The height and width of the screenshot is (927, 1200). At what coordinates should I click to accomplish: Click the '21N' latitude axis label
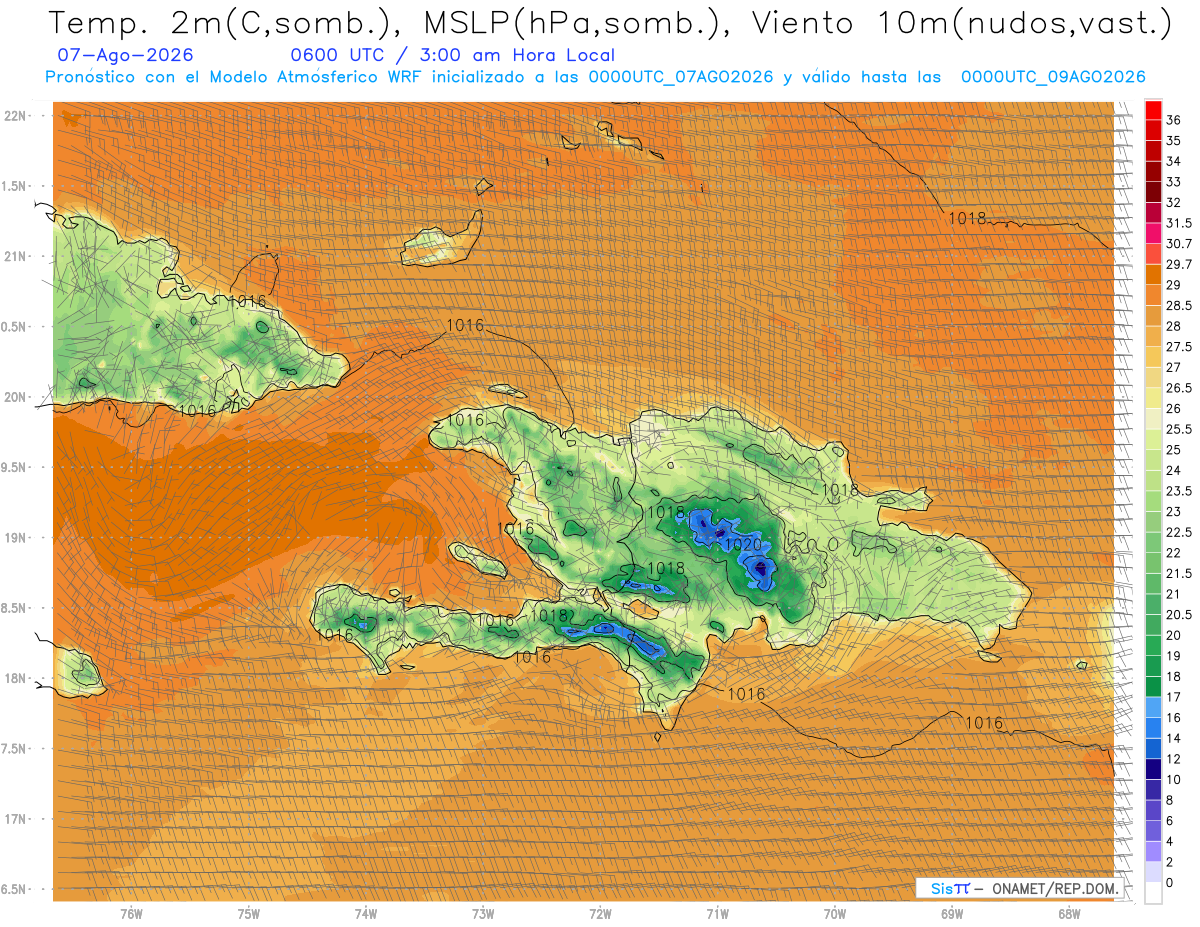[15, 257]
